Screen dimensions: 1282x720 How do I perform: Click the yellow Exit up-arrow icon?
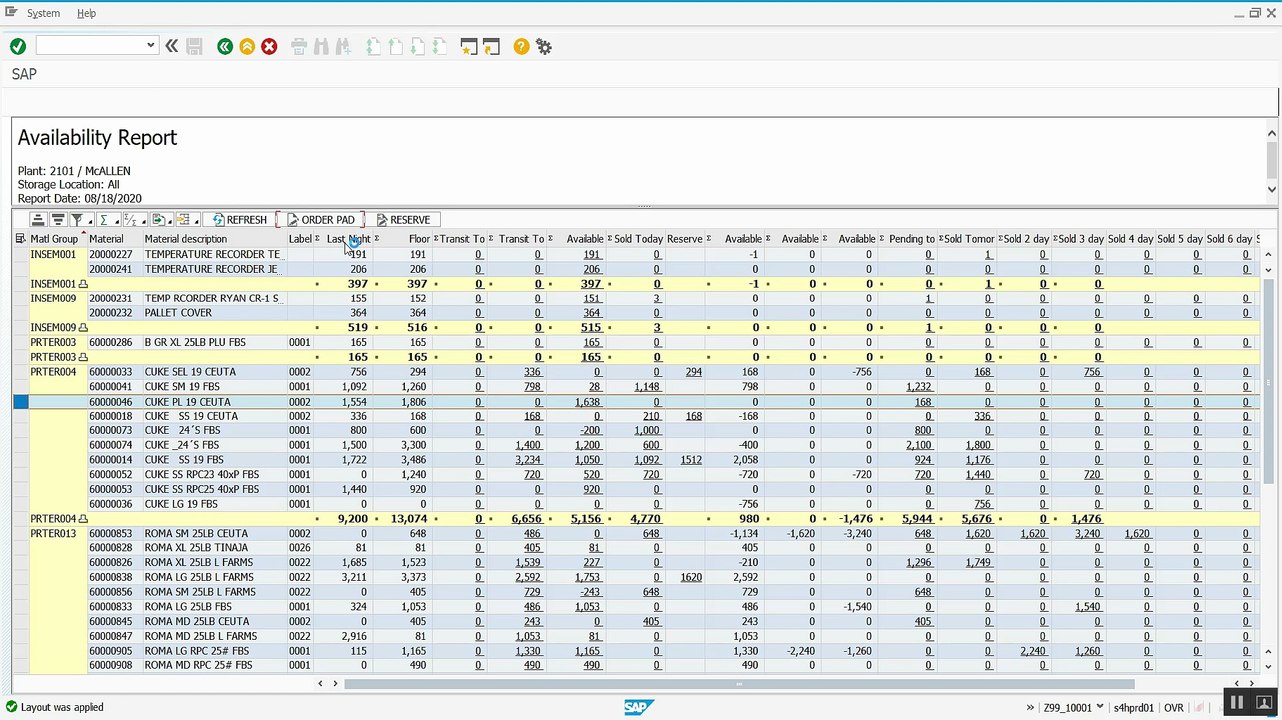pos(247,46)
